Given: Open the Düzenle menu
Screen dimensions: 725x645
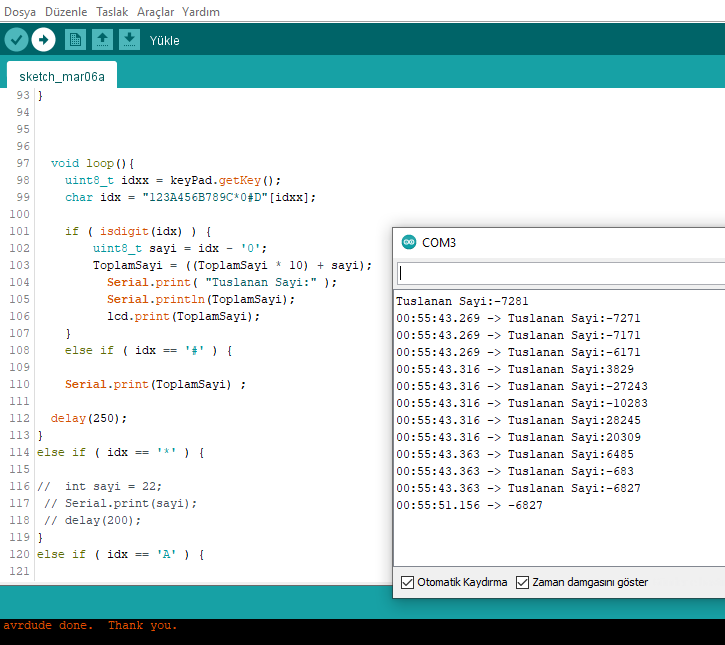Looking at the screenshot, I should [x=66, y=12].
